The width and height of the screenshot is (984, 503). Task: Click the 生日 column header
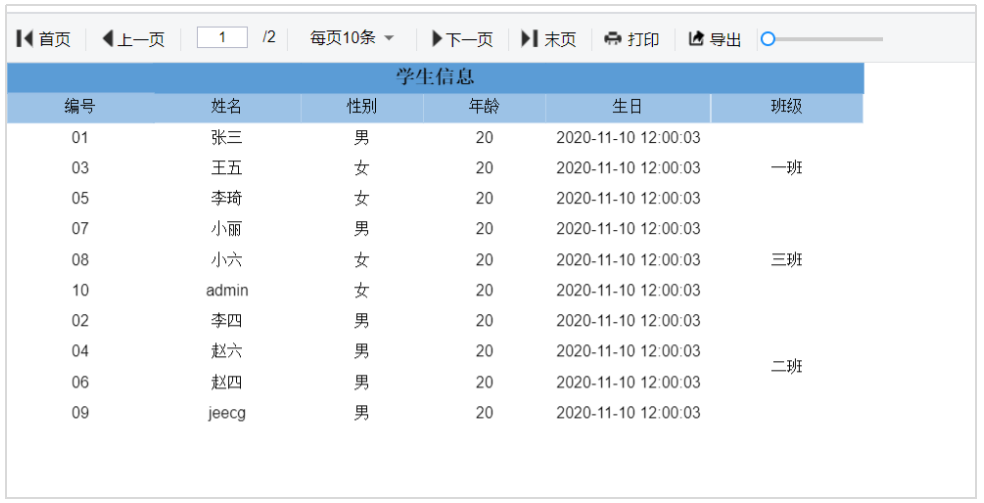tap(628, 107)
